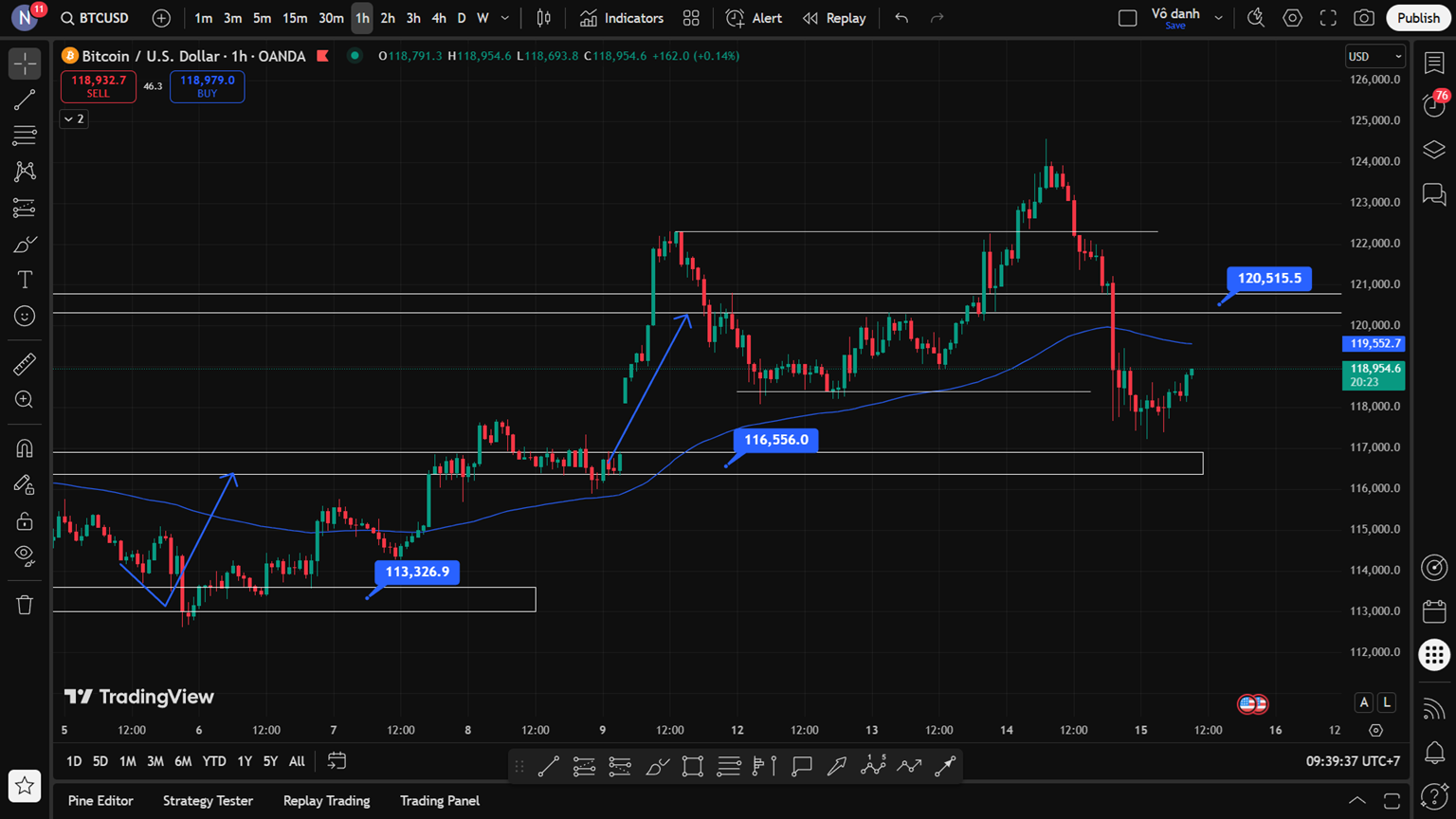Open the watchlist panel icon
Image resolution: width=1456 pixels, height=819 pixels.
tap(1434, 63)
